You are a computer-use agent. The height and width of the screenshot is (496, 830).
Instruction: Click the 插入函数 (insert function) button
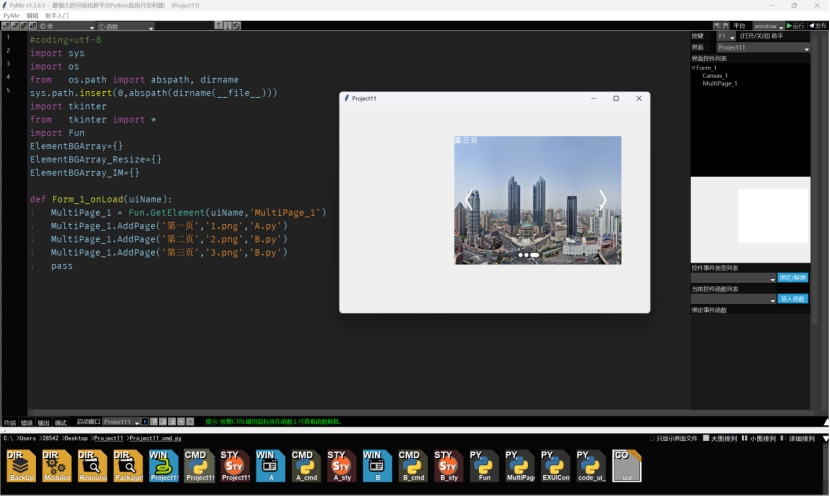793,299
